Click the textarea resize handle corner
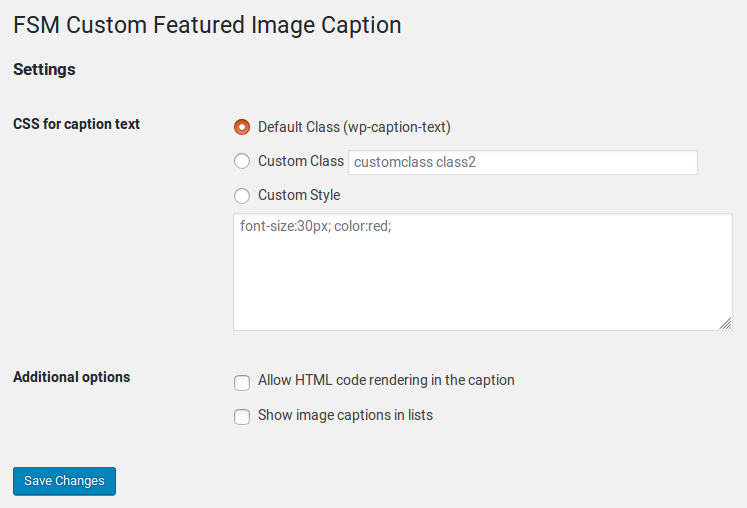The image size is (747, 508). click(725, 323)
